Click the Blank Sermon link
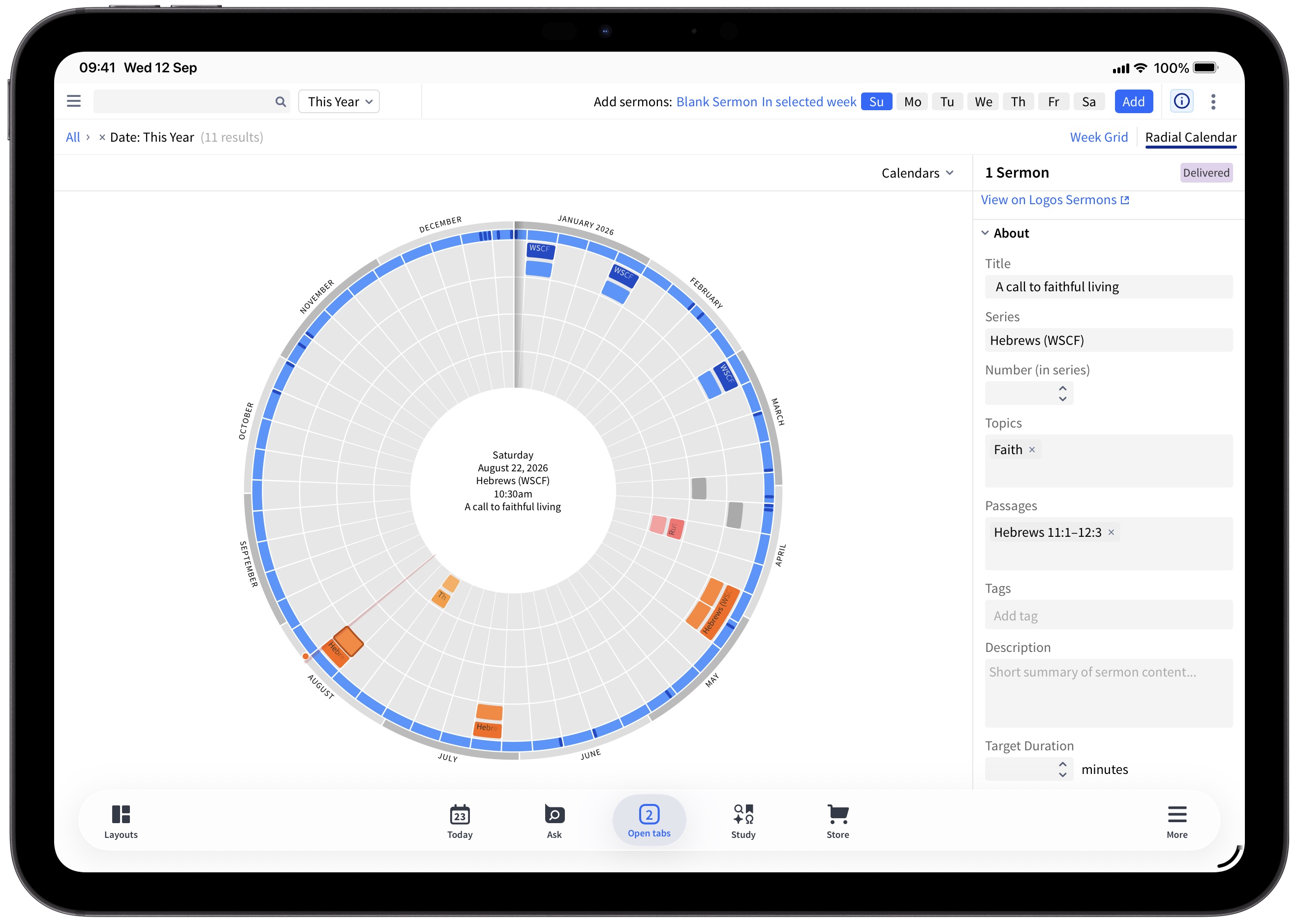Viewport: 1299px width, 924px height. tap(716, 102)
